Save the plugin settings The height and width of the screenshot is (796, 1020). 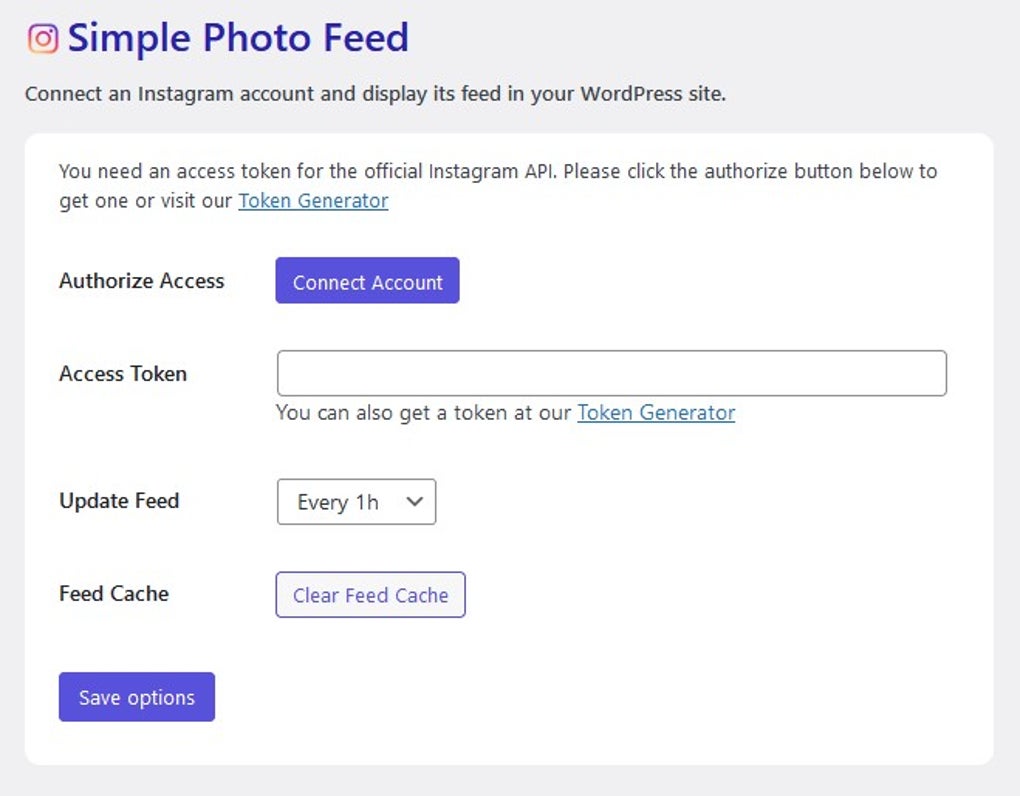136,697
